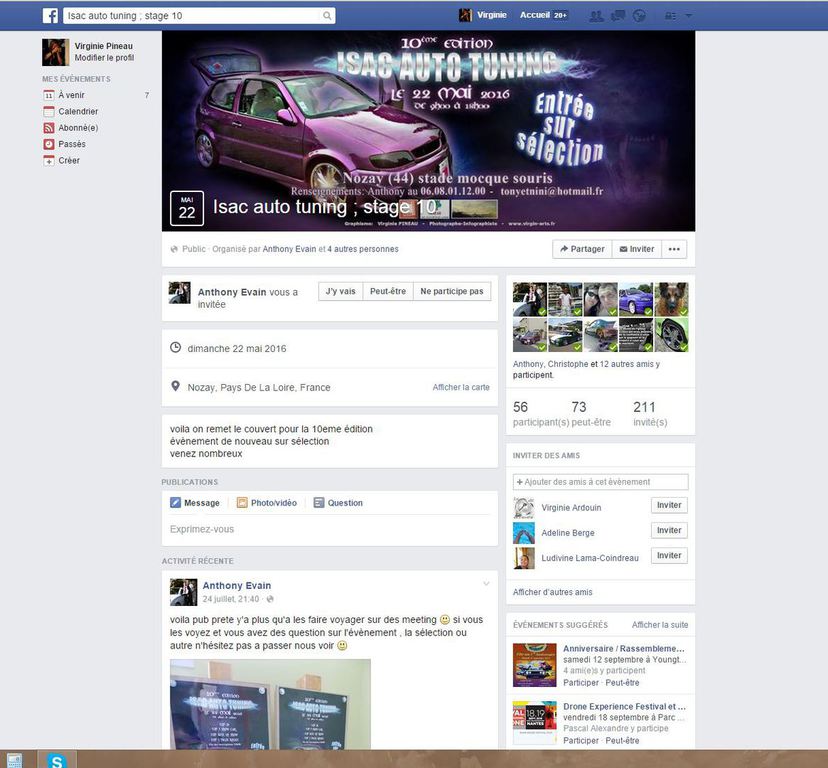Invite Adeline Berge to the event
The height and width of the screenshot is (768, 828).
click(x=669, y=531)
